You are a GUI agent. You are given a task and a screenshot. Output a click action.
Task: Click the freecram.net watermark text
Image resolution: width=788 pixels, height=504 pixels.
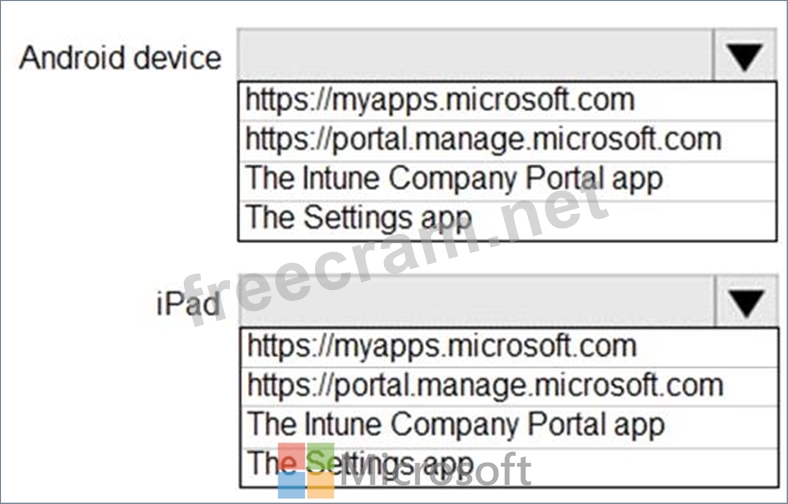[396, 248]
